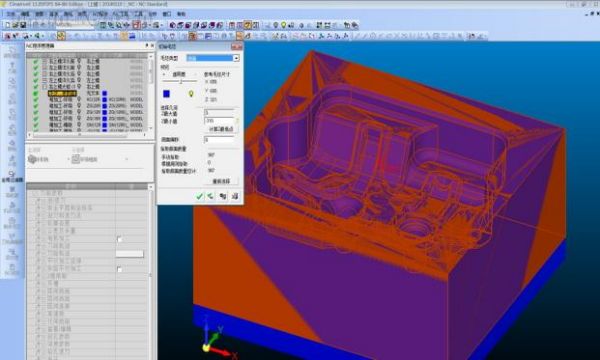Toggle the lightbulb icon inside the stock dialog
600x360 pixels.
coord(191,93)
